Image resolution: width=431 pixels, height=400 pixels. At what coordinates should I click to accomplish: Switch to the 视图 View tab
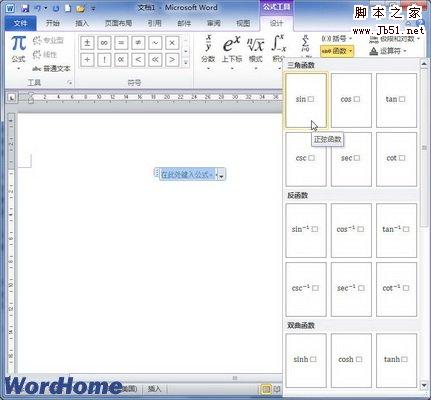pos(243,23)
